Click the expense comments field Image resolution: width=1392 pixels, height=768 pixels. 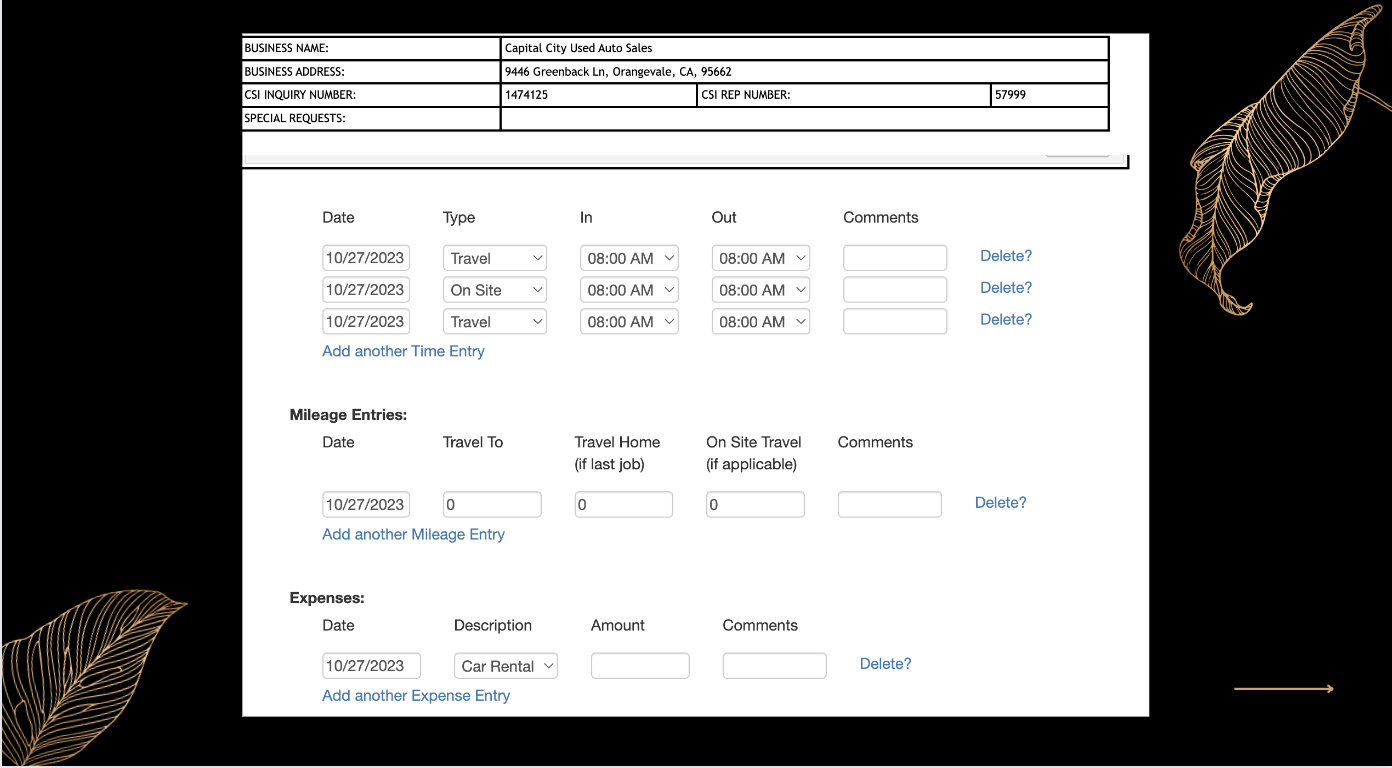(775, 666)
